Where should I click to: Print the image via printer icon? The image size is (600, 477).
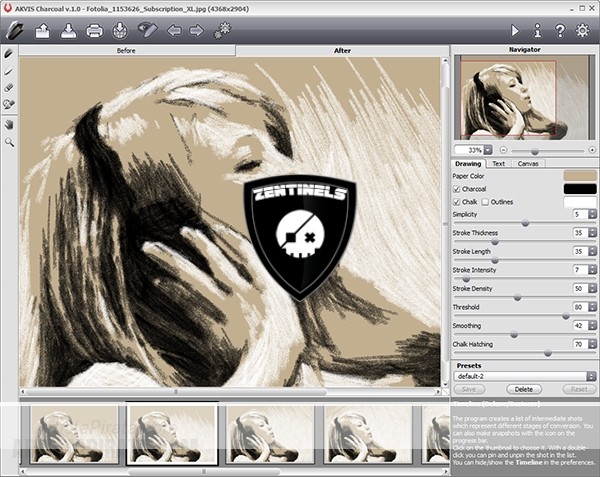click(x=94, y=31)
